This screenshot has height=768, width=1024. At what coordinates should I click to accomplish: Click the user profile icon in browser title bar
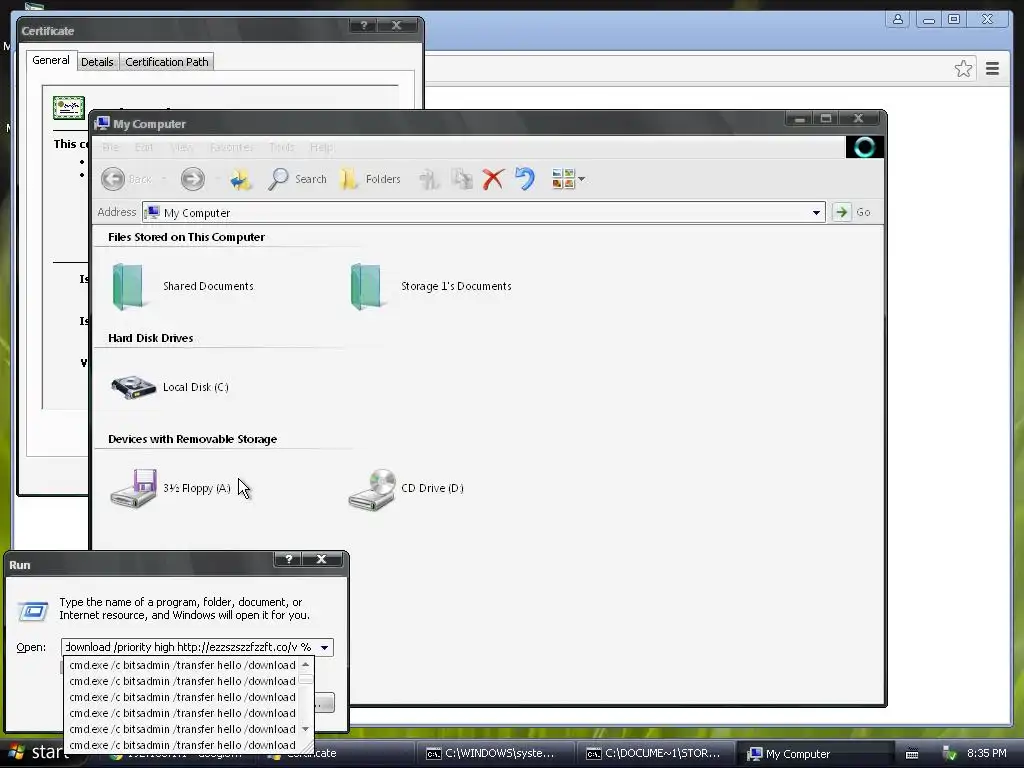[x=898, y=20]
